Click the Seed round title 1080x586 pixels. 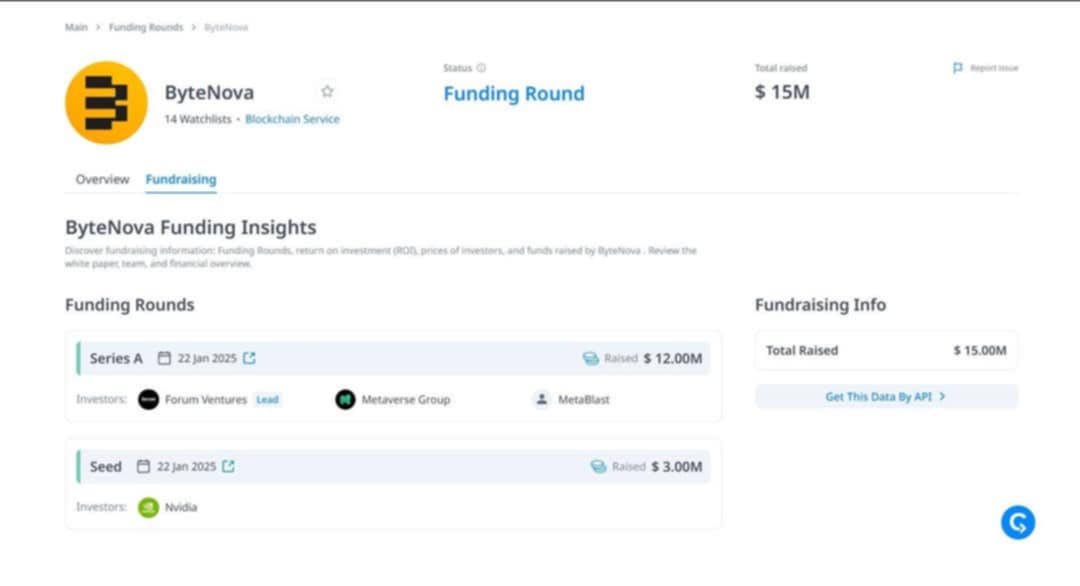pos(105,466)
